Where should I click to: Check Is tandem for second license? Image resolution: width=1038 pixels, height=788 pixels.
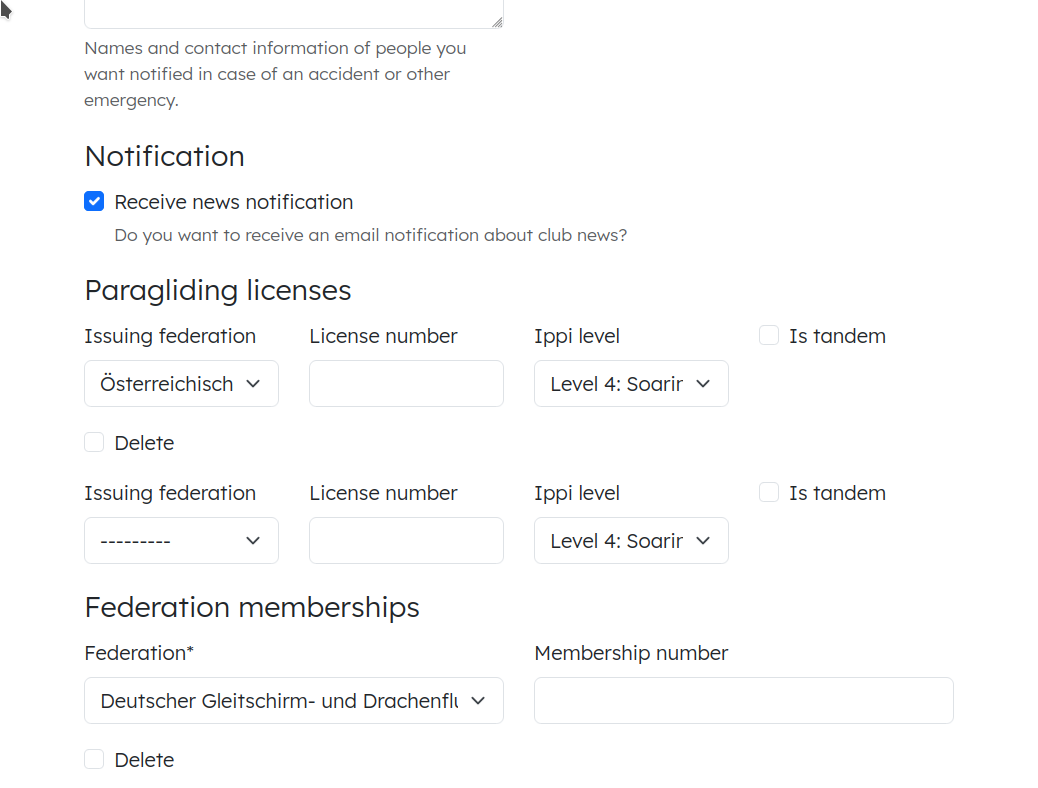(769, 492)
